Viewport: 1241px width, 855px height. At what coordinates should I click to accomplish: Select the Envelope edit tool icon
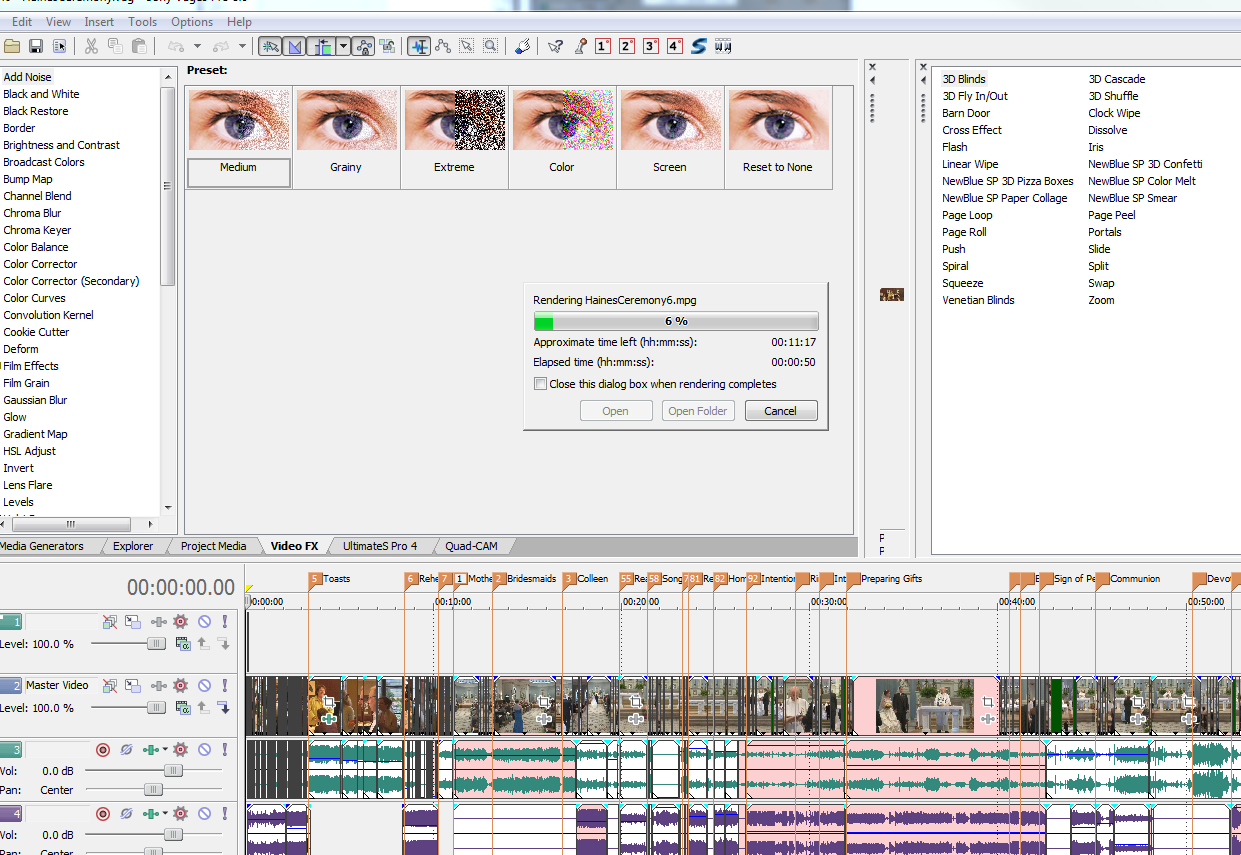click(442, 46)
